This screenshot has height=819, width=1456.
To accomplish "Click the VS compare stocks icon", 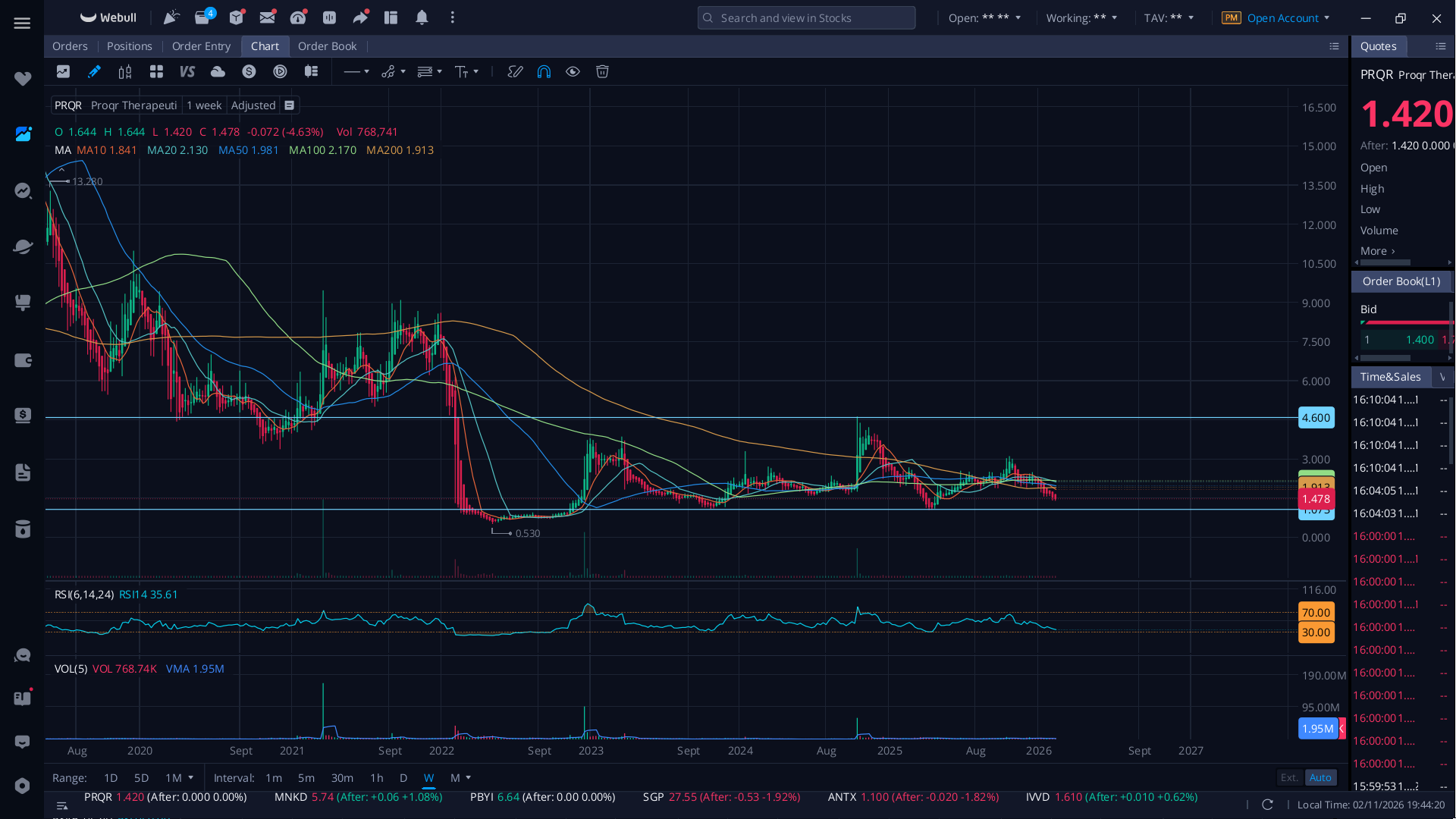I will (x=187, y=71).
